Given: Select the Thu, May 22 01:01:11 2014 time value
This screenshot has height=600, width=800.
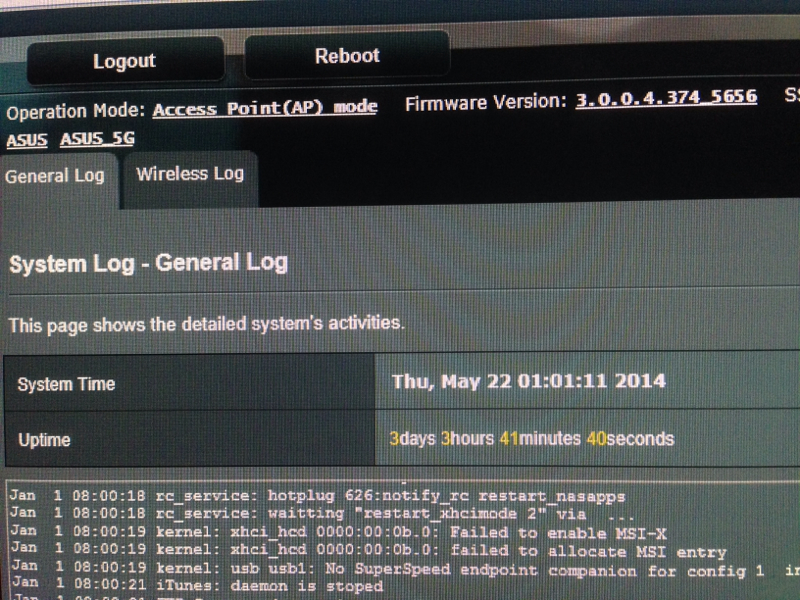Looking at the screenshot, I should pos(529,381).
